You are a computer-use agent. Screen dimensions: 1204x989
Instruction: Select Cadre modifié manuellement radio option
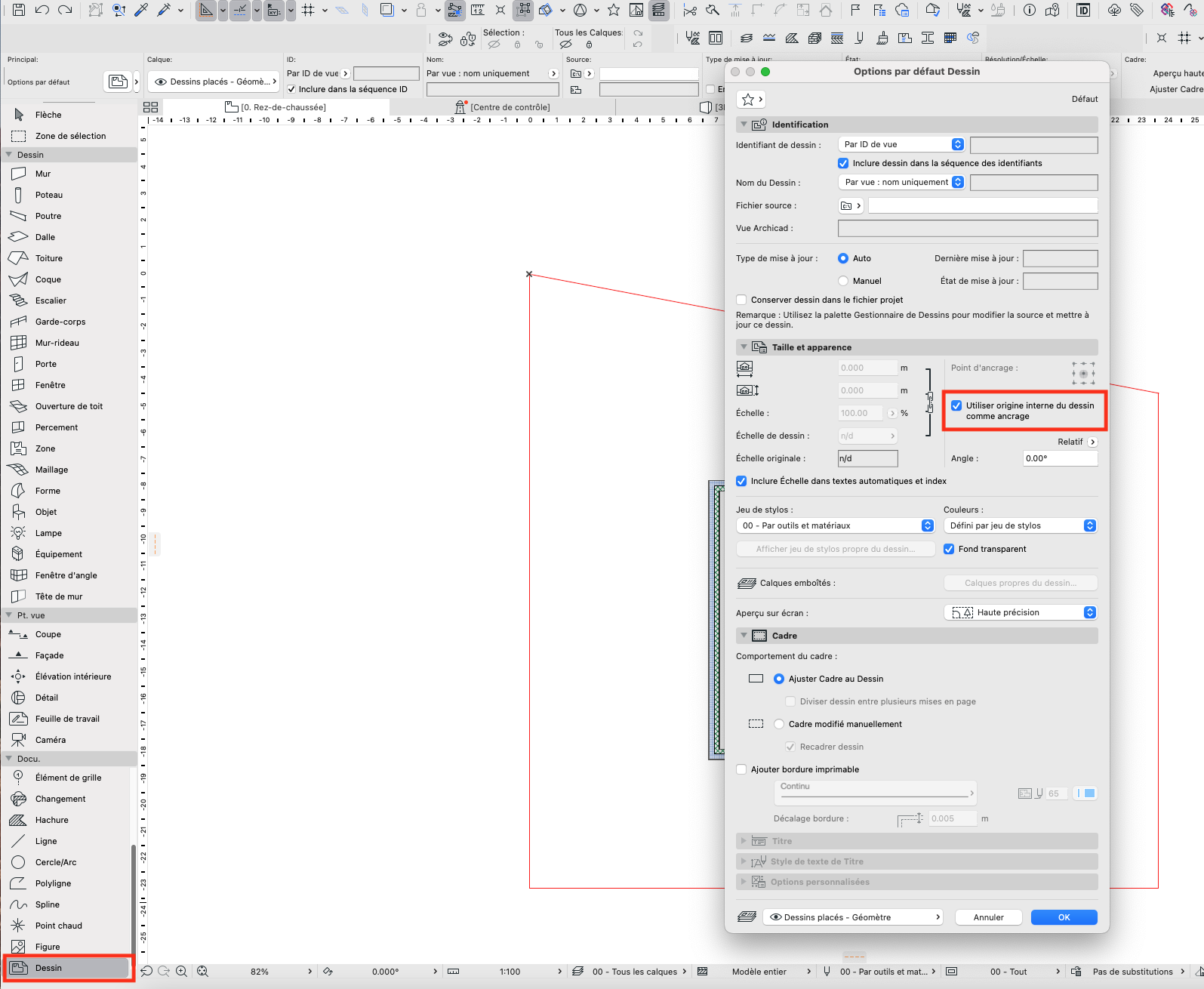click(779, 724)
